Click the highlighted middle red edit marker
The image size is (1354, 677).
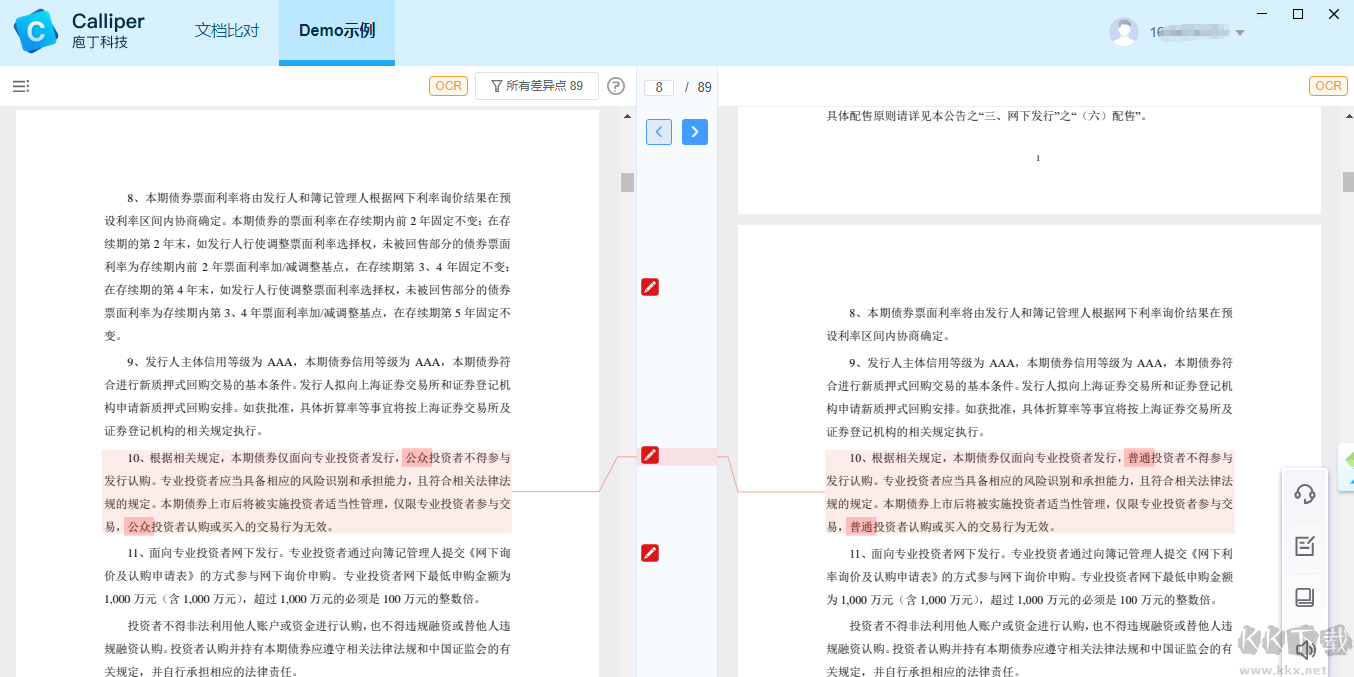pos(650,456)
